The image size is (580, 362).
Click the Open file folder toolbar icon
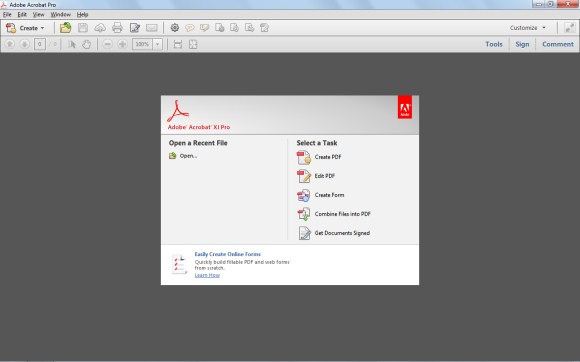(65, 28)
